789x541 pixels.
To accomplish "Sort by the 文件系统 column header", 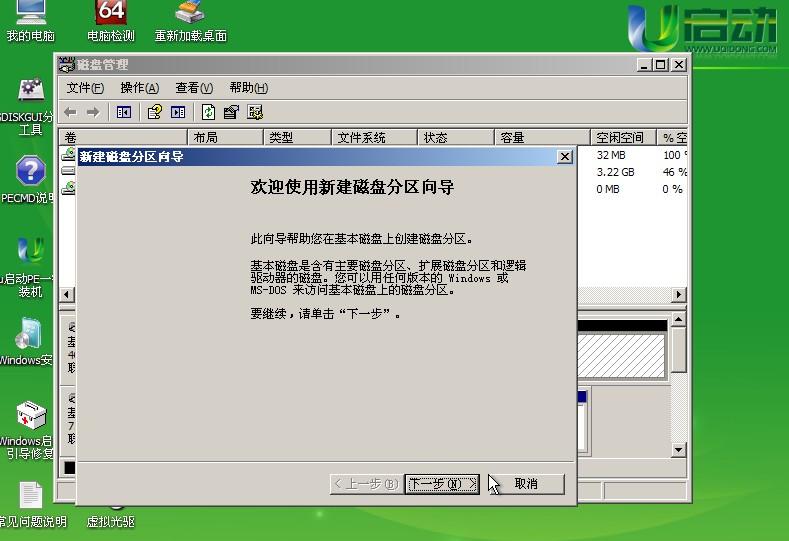I will (374, 137).
